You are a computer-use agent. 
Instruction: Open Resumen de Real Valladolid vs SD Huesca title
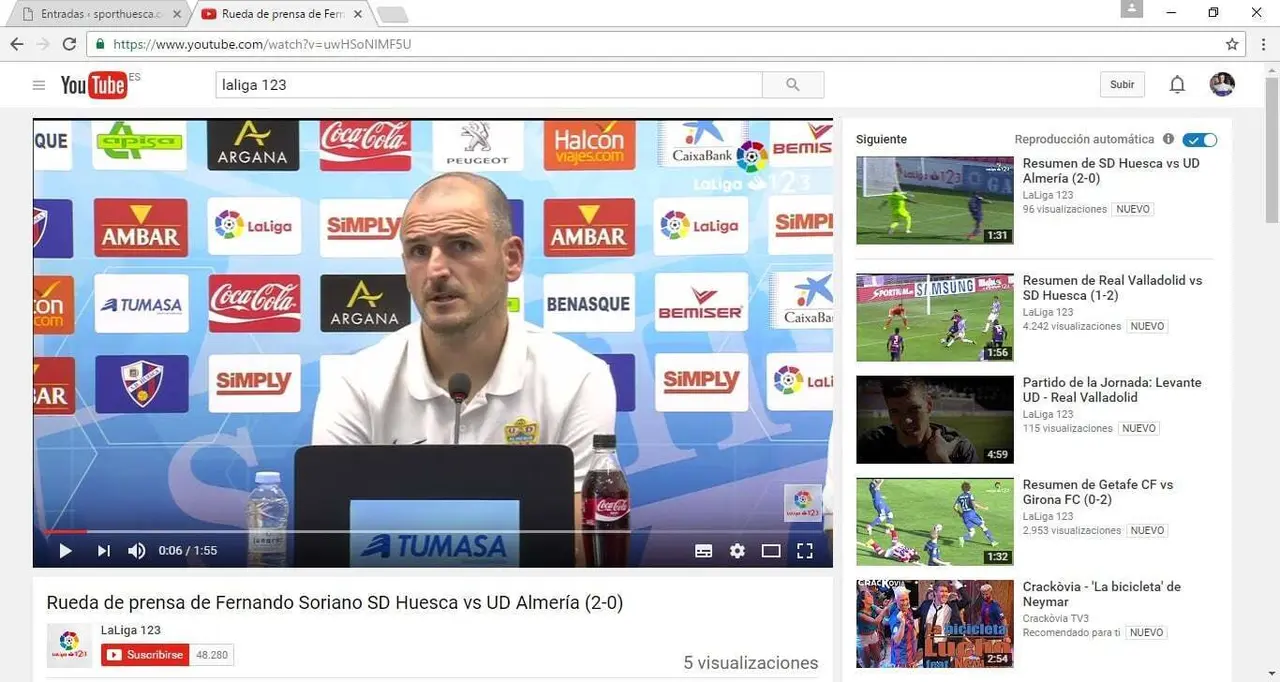(x=1112, y=288)
